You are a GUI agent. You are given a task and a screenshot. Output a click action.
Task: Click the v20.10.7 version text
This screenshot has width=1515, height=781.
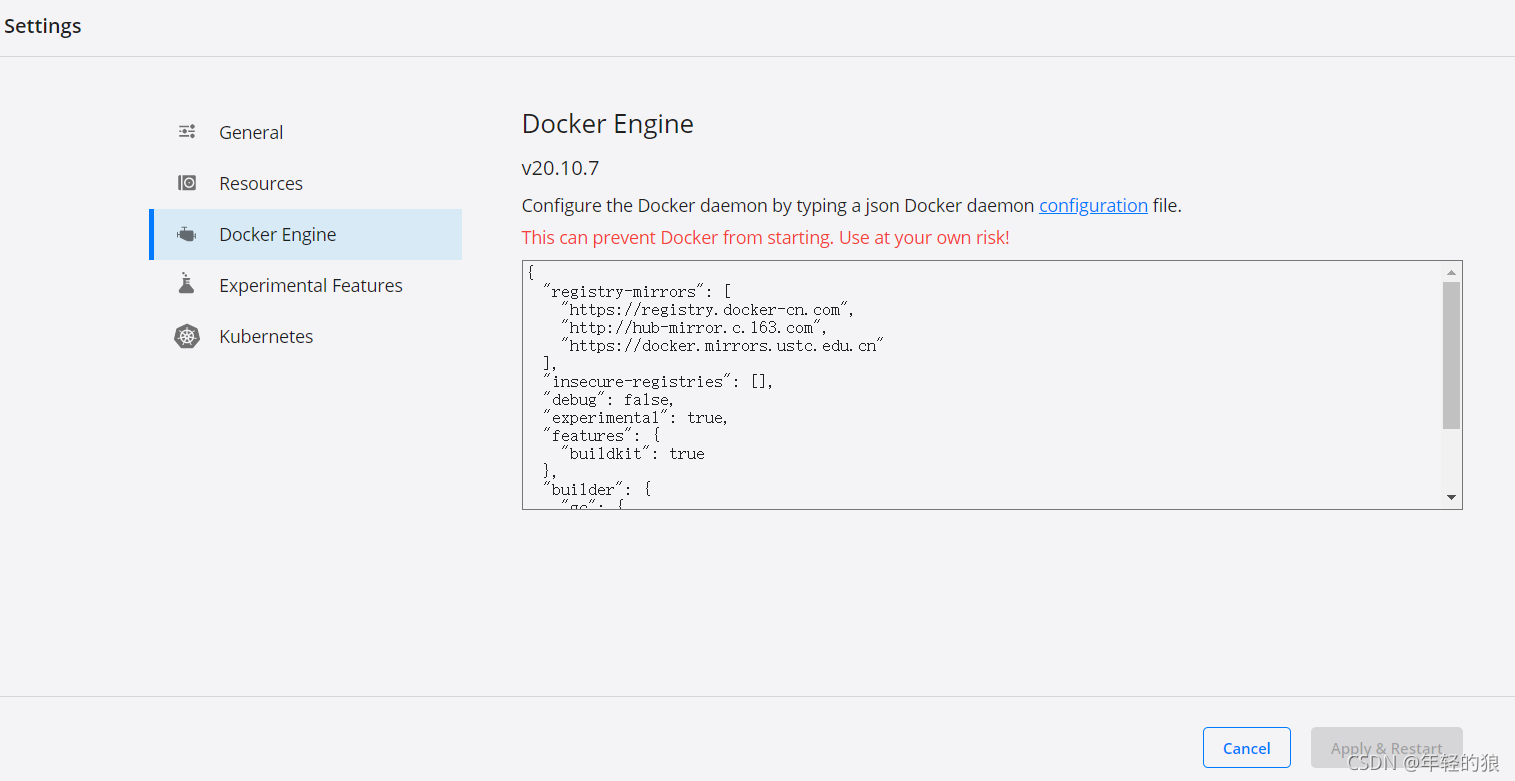[560, 168]
